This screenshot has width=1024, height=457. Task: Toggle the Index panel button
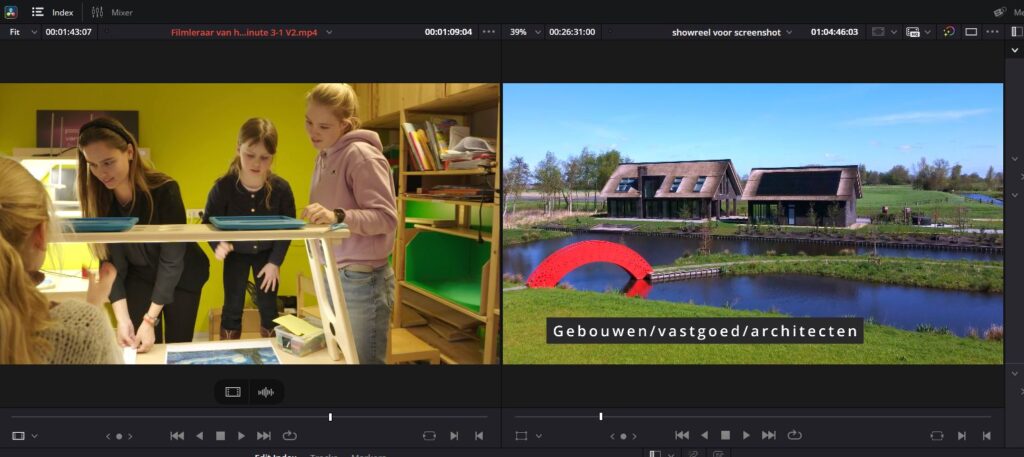pyautogui.click(x=53, y=12)
